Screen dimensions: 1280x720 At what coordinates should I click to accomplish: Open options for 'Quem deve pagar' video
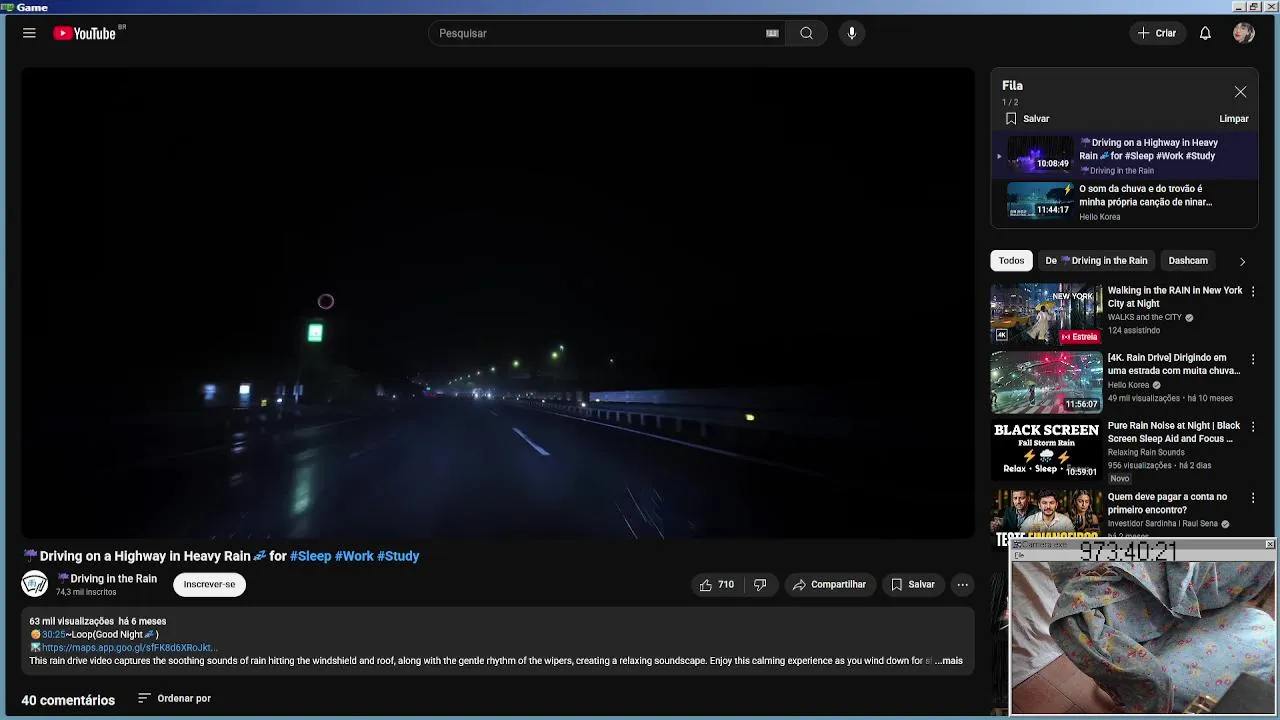[x=1253, y=498]
